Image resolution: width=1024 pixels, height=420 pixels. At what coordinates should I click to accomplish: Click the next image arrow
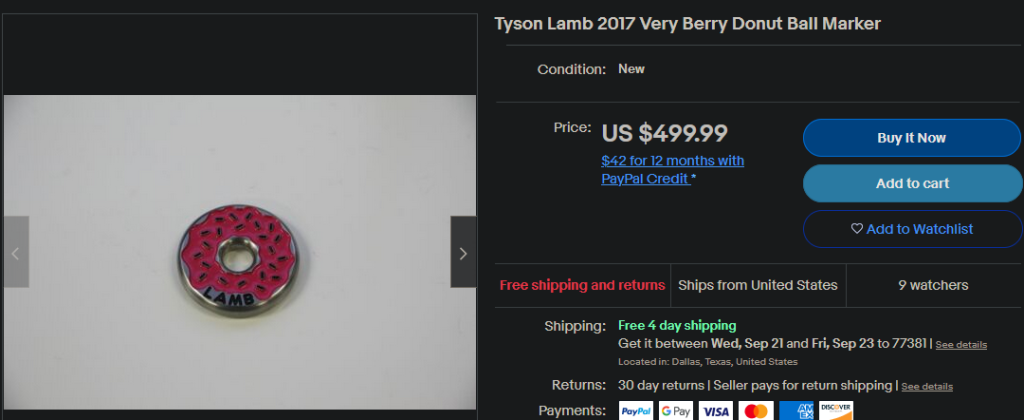pos(463,253)
